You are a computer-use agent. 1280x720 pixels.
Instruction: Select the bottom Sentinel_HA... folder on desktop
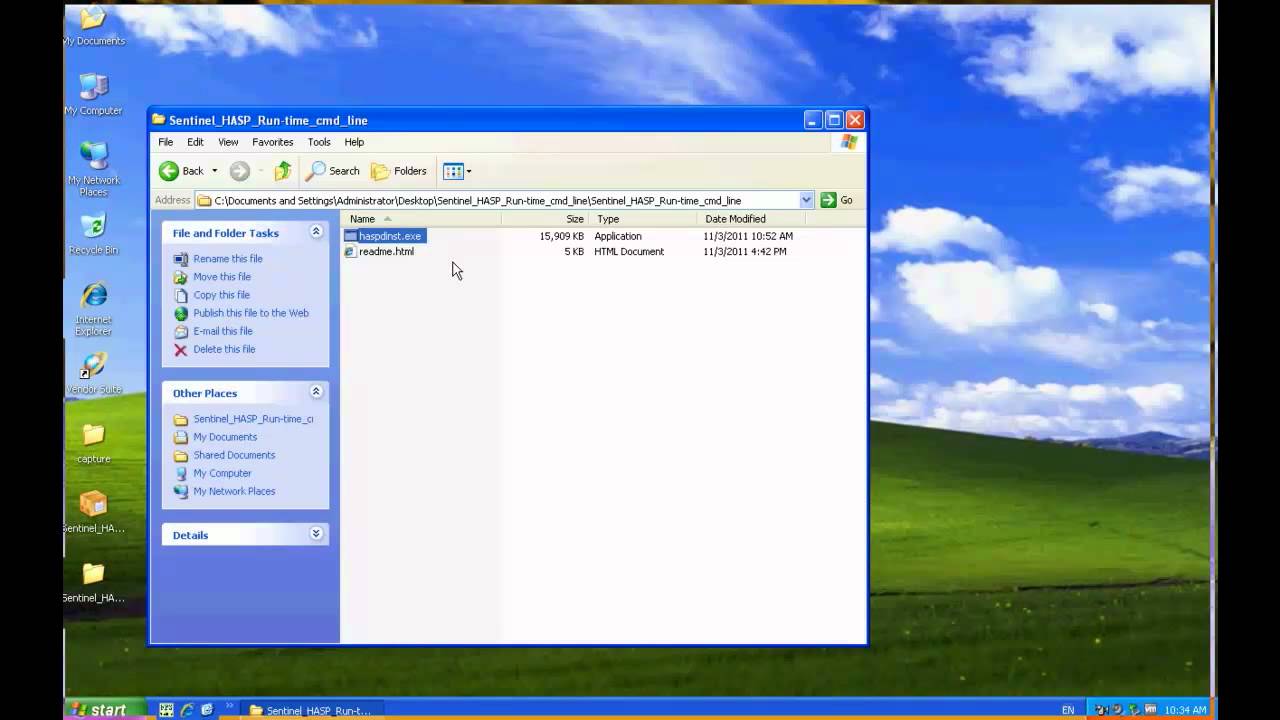pyautogui.click(x=93, y=583)
